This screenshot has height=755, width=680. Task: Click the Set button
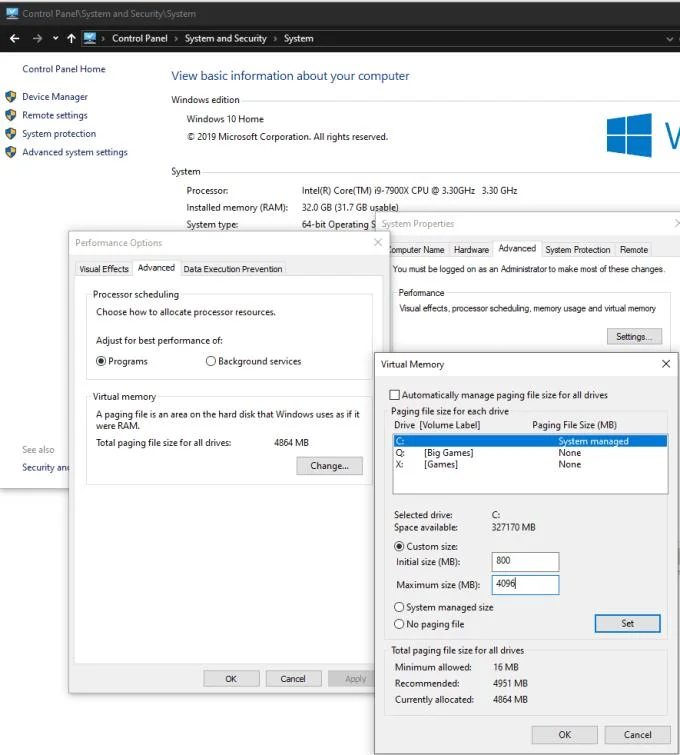(628, 624)
